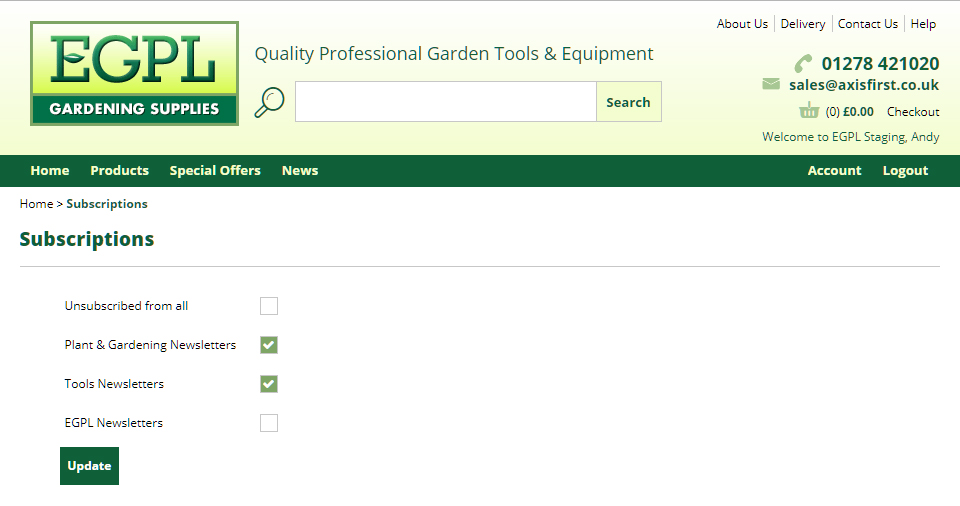Click the phone number 01278 421020
Viewport: 960px width, 506px height.
pos(880,64)
